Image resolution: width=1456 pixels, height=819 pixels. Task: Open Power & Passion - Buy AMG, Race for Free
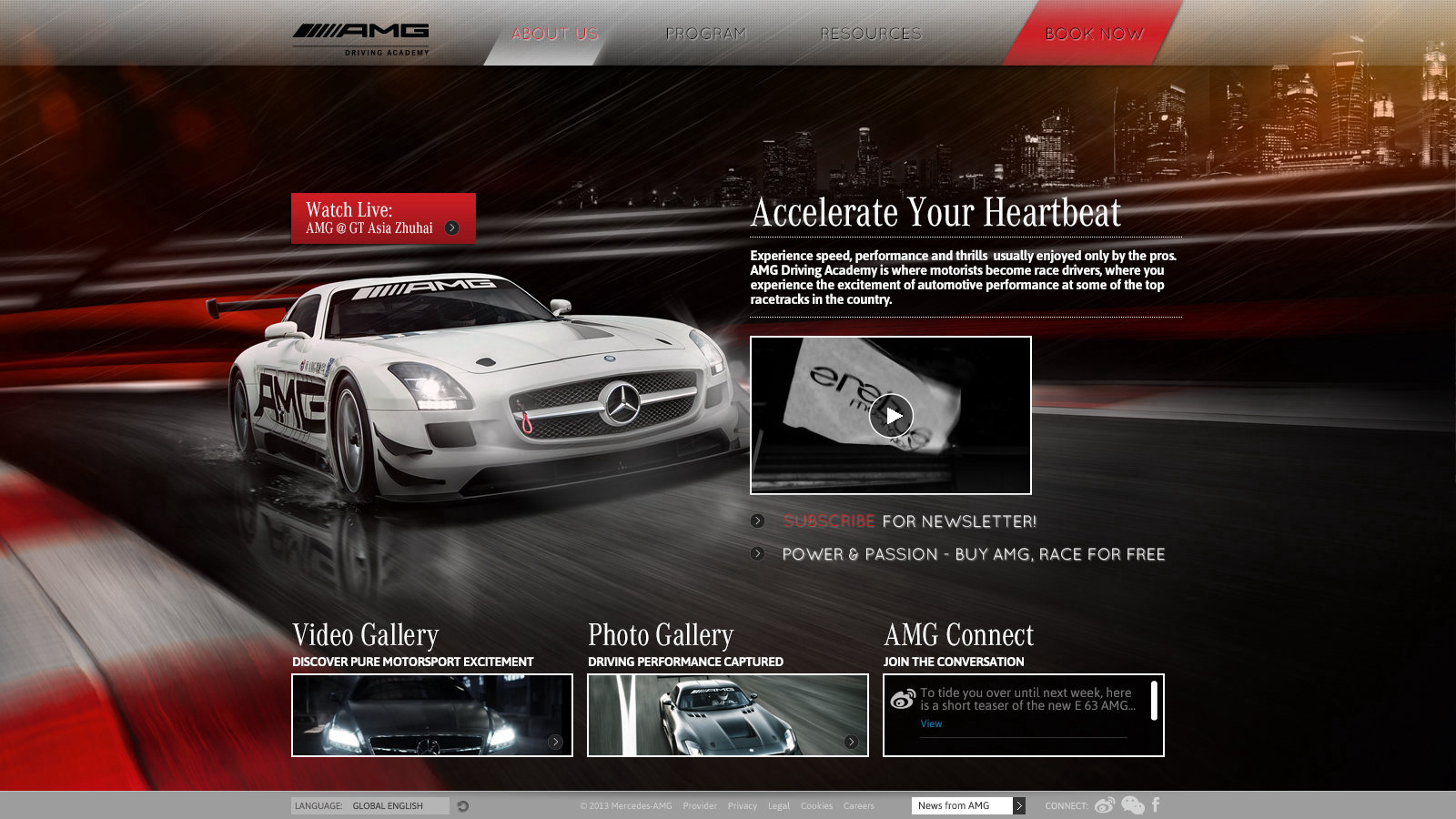[x=974, y=554]
